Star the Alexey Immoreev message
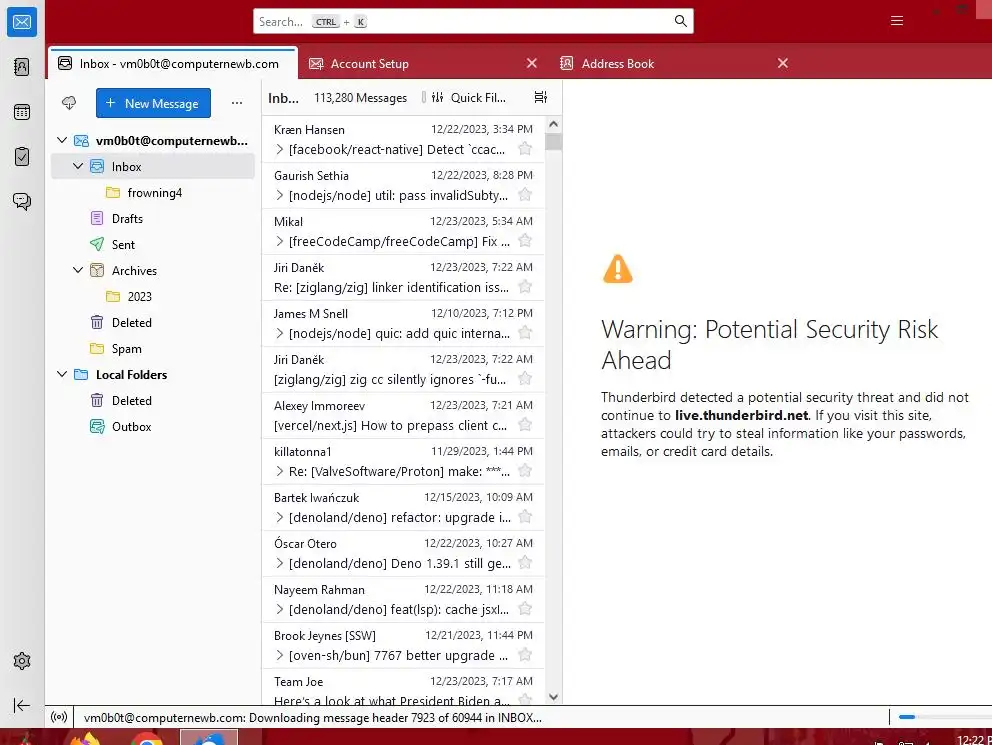 [524, 425]
